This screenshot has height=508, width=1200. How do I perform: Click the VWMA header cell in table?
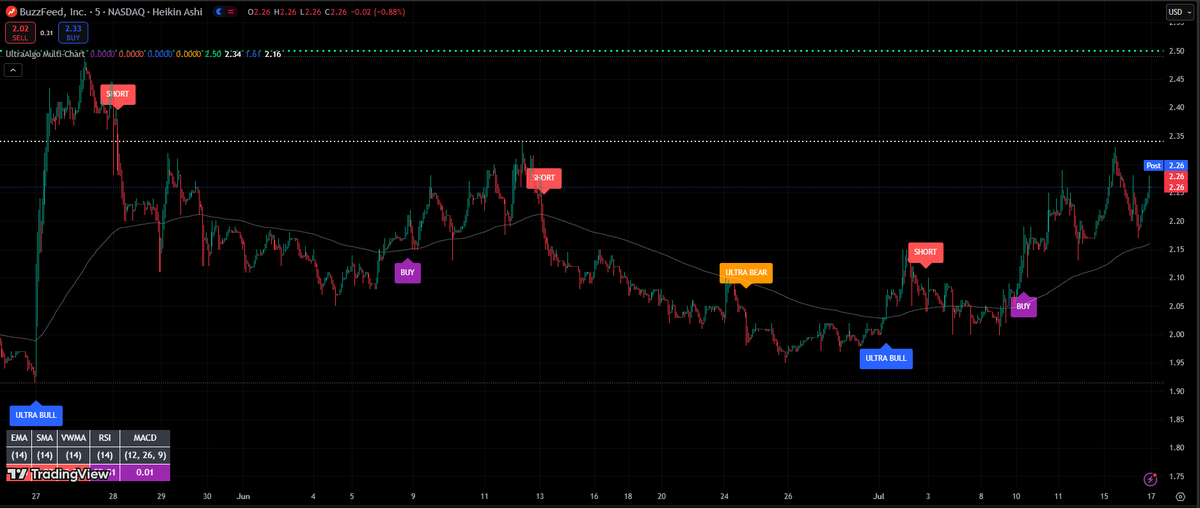[x=72, y=437]
